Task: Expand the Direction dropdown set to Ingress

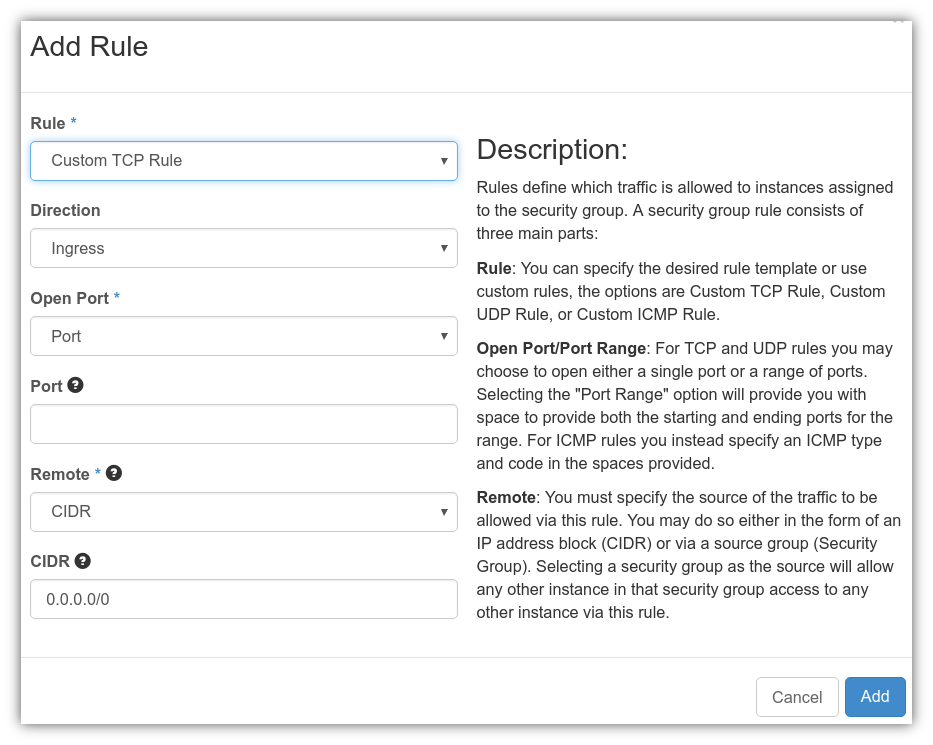Action: coord(244,248)
